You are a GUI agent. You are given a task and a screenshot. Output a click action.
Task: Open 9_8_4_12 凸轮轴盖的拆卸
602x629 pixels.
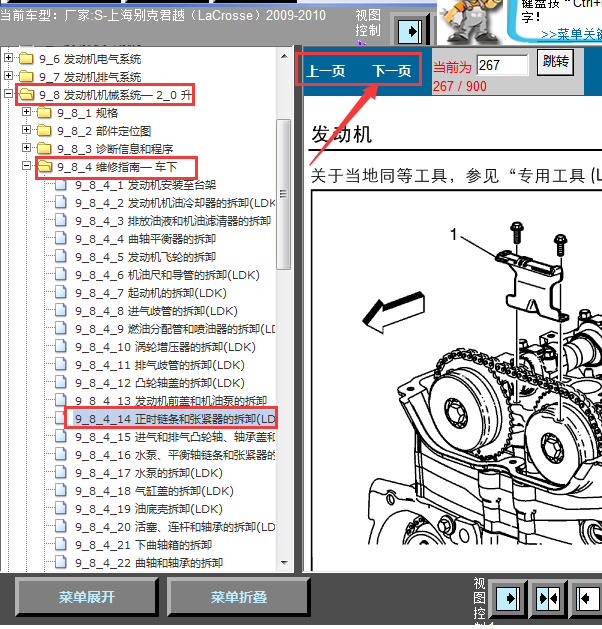pos(160,383)
